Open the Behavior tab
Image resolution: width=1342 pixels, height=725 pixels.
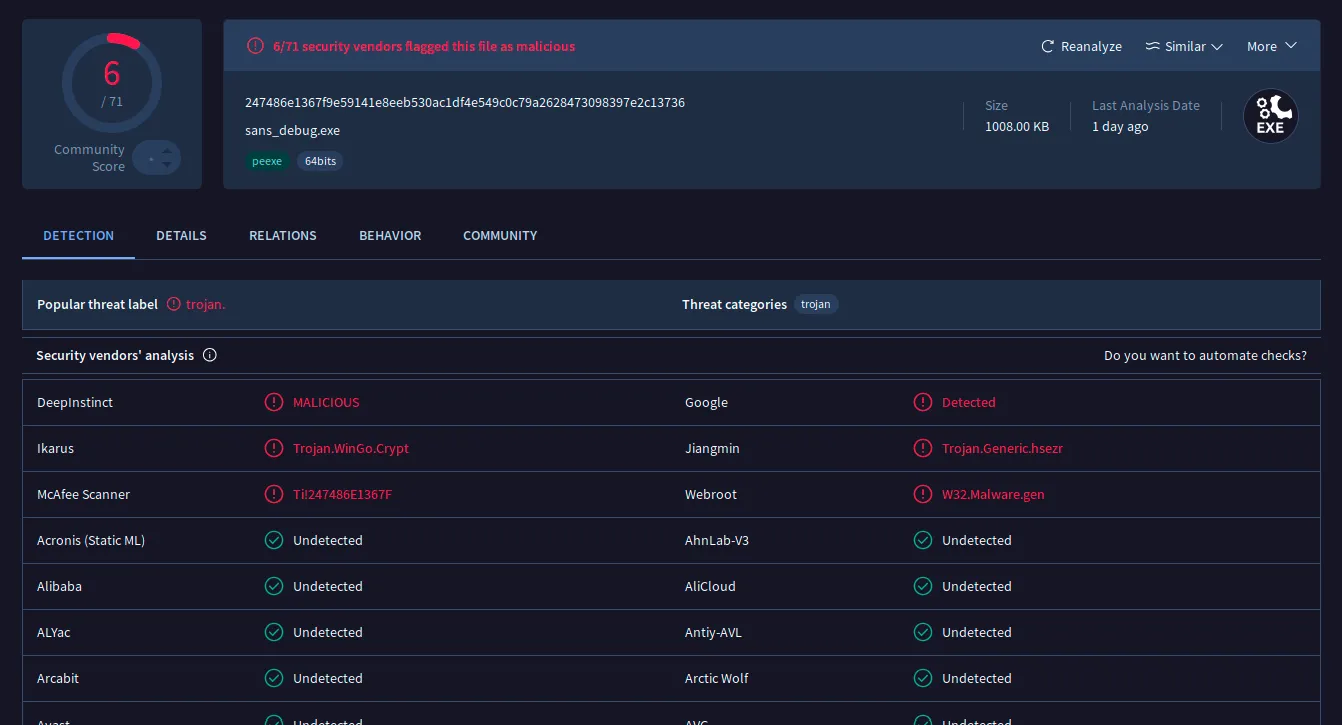(x=390, y=236)
